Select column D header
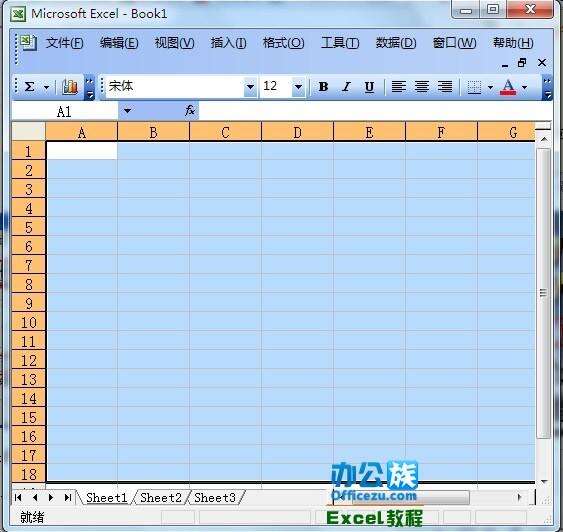This screenshot has width=563, height=532. pos(297,132)
